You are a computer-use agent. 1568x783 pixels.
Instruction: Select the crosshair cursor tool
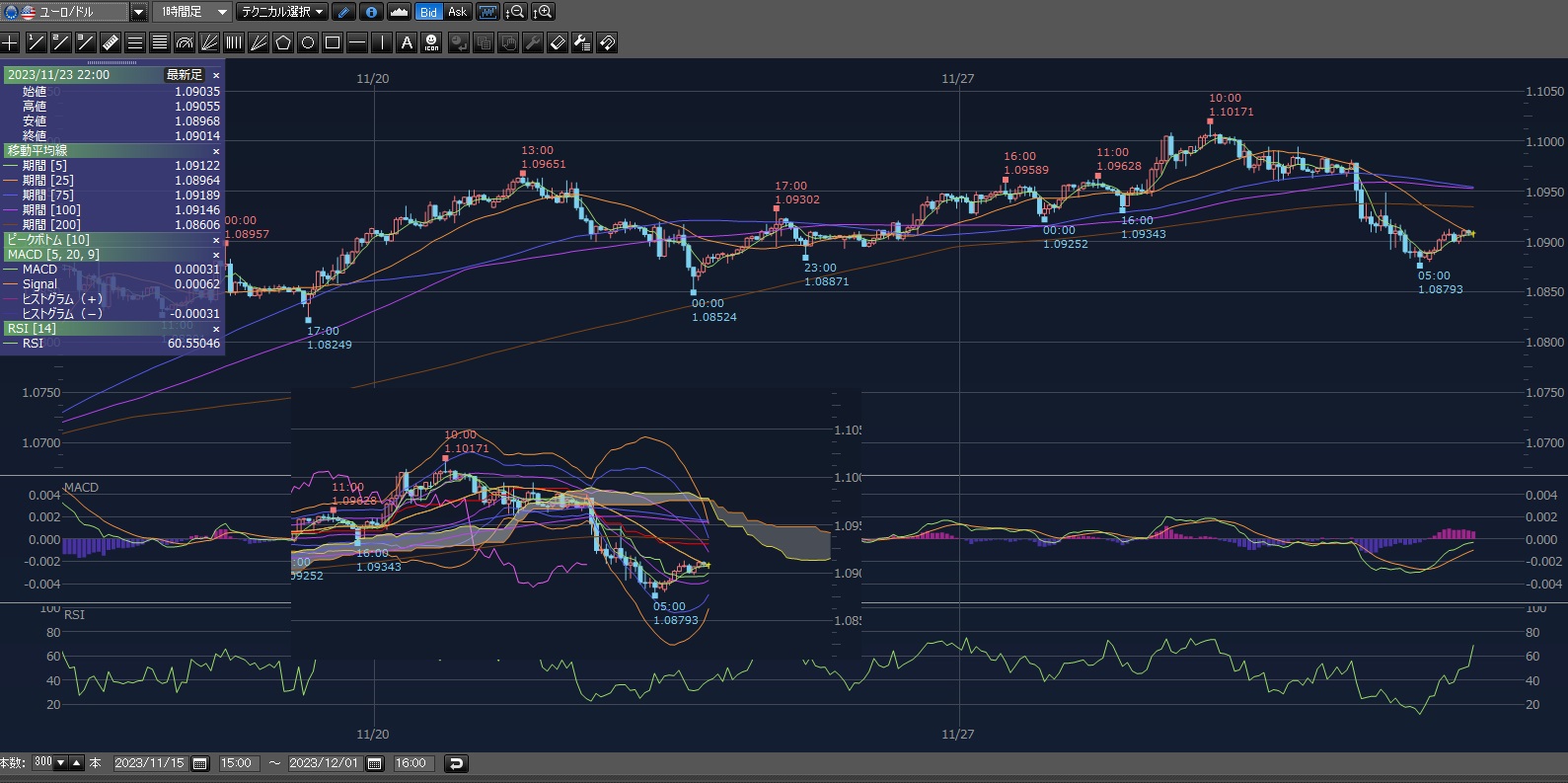(x=10, y=42)
